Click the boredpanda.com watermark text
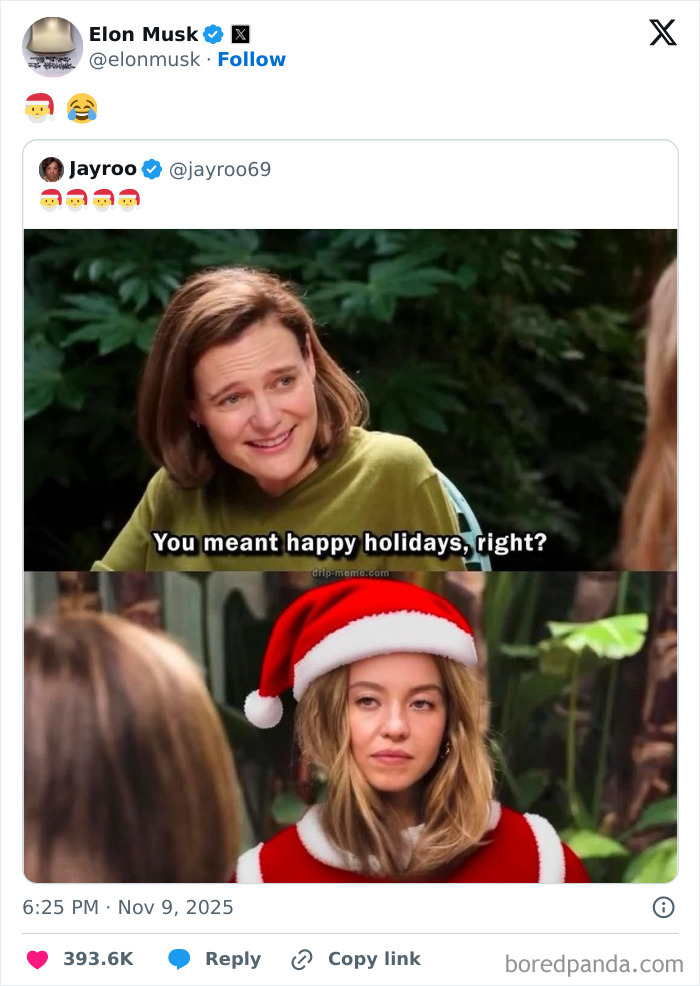 (595, 958)
